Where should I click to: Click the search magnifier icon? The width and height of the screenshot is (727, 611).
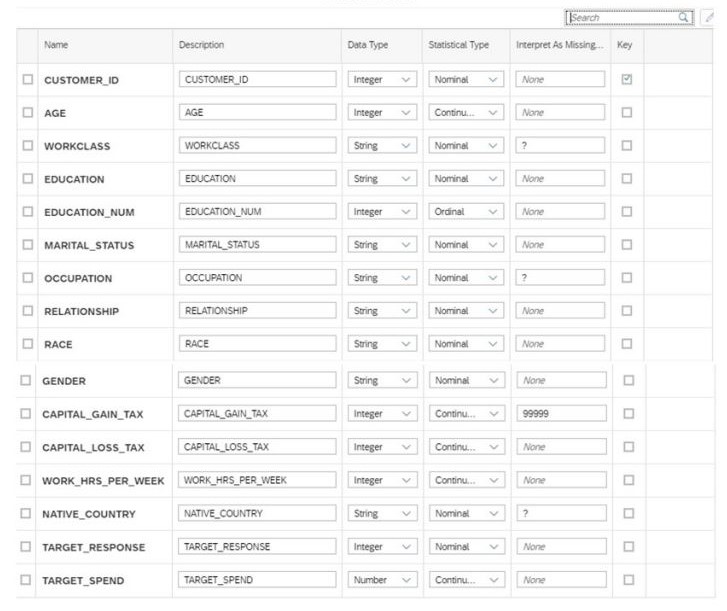[x=684, y=17]
